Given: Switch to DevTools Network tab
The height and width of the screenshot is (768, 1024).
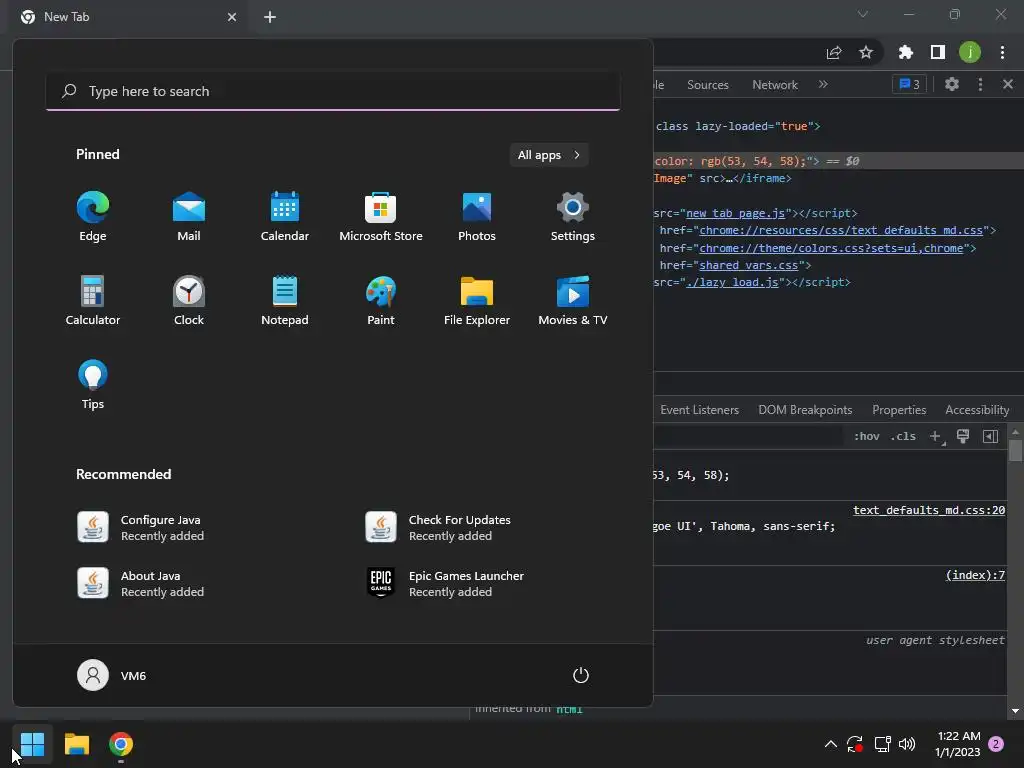Looking at the screenshot, I should point(775,85).
